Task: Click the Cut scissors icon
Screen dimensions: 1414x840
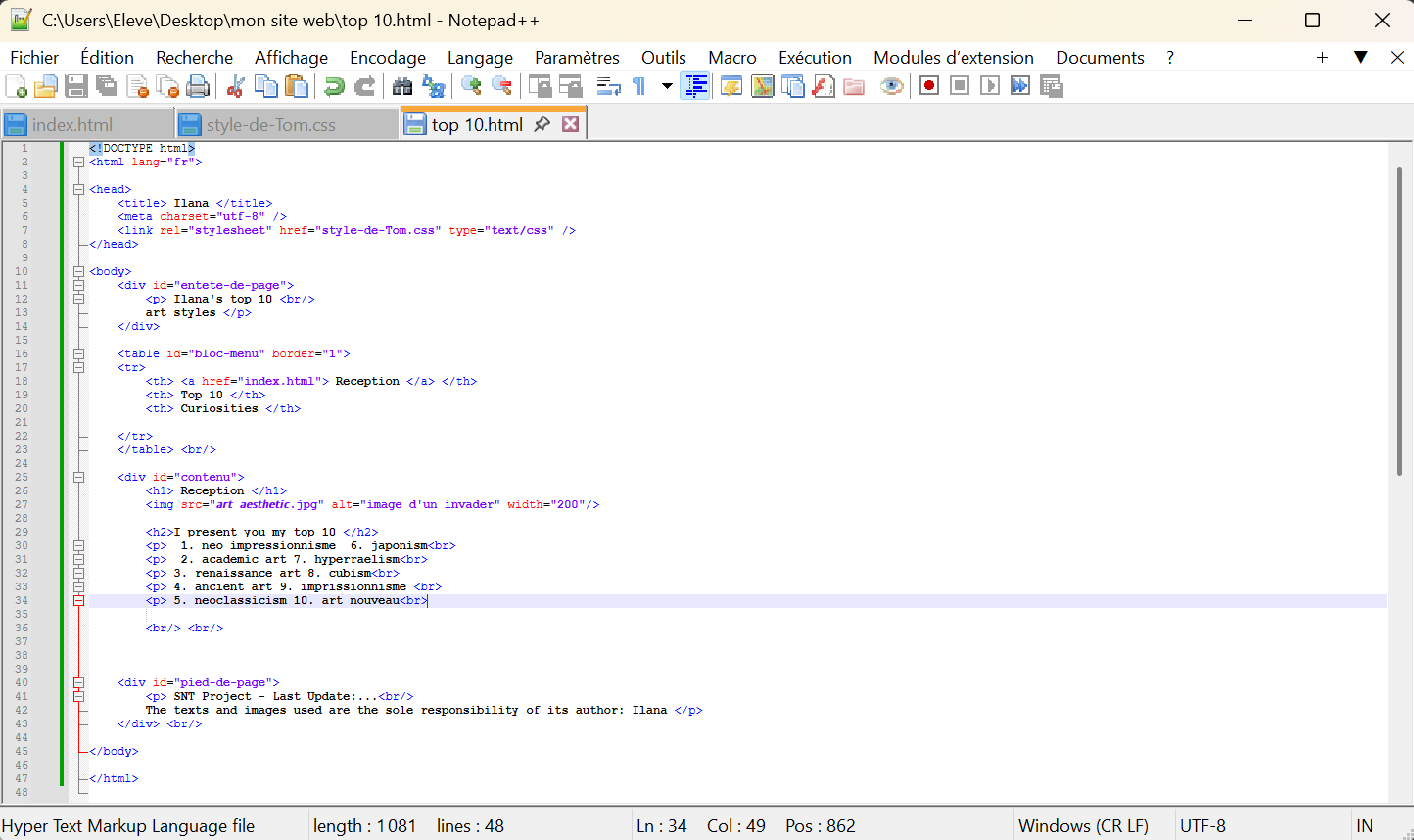Action: click(x=235, y=86)
